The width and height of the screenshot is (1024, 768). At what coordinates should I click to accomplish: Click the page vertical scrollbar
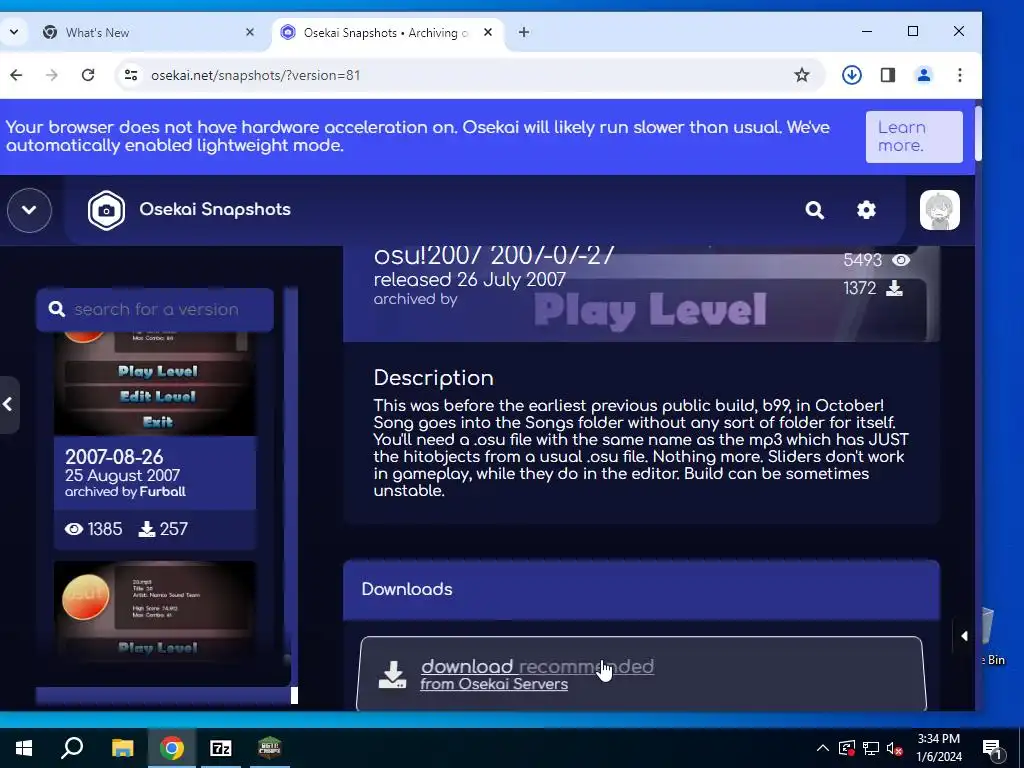tap(978, 134)
